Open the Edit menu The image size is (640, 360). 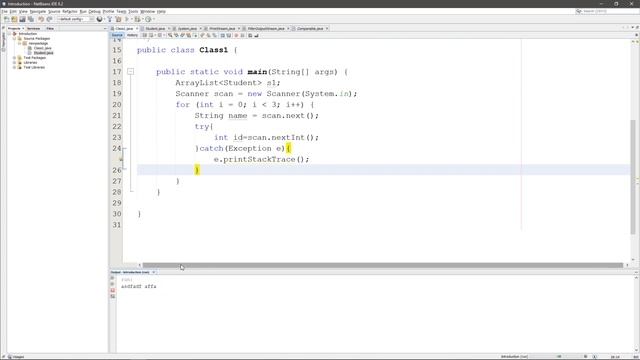pyautogui.click(x=13, y=11)
